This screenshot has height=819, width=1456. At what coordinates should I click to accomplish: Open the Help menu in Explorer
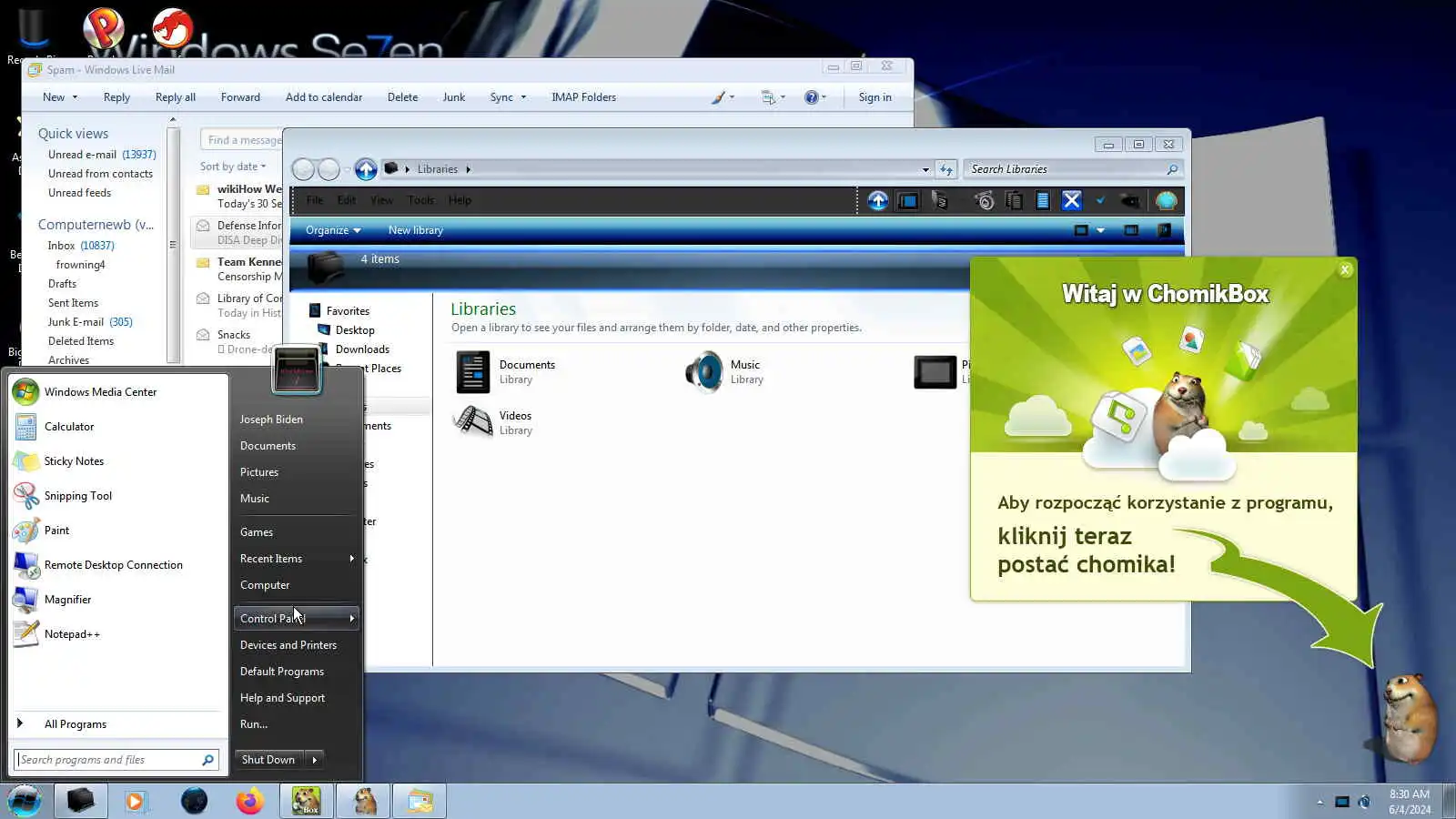point(460,200)
